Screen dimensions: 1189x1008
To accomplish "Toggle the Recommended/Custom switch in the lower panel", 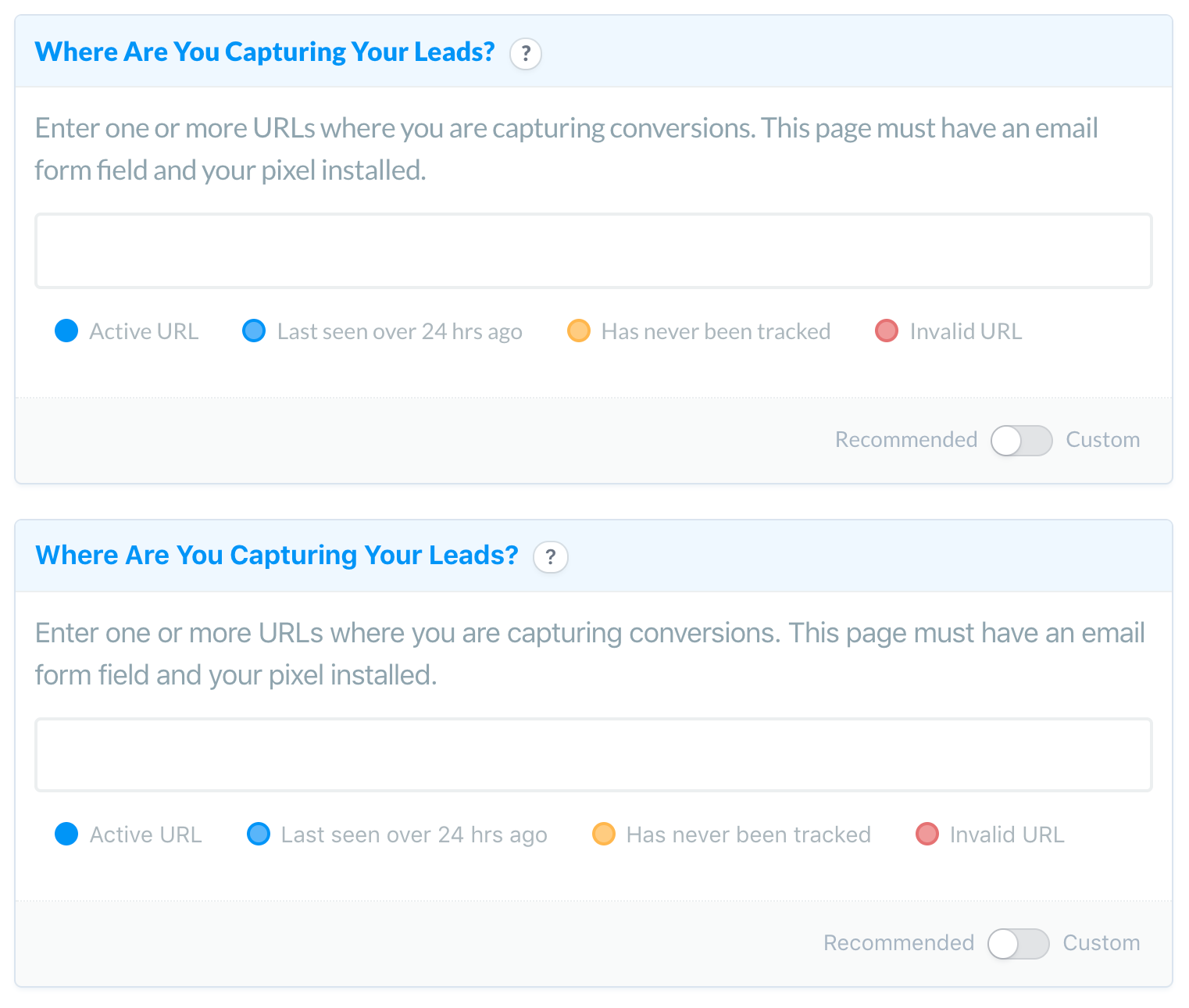I will point(1018,944).
